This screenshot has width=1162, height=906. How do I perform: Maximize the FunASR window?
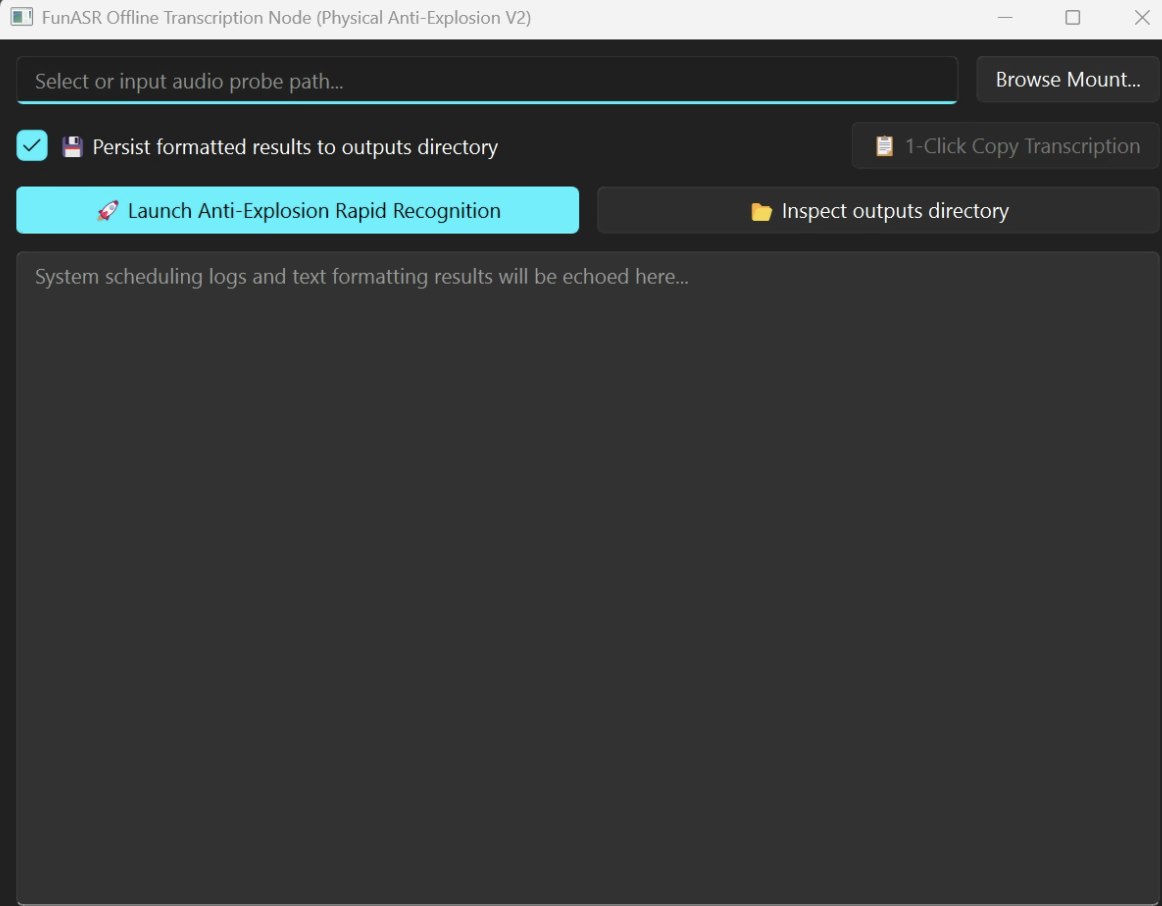point(1072,18)
